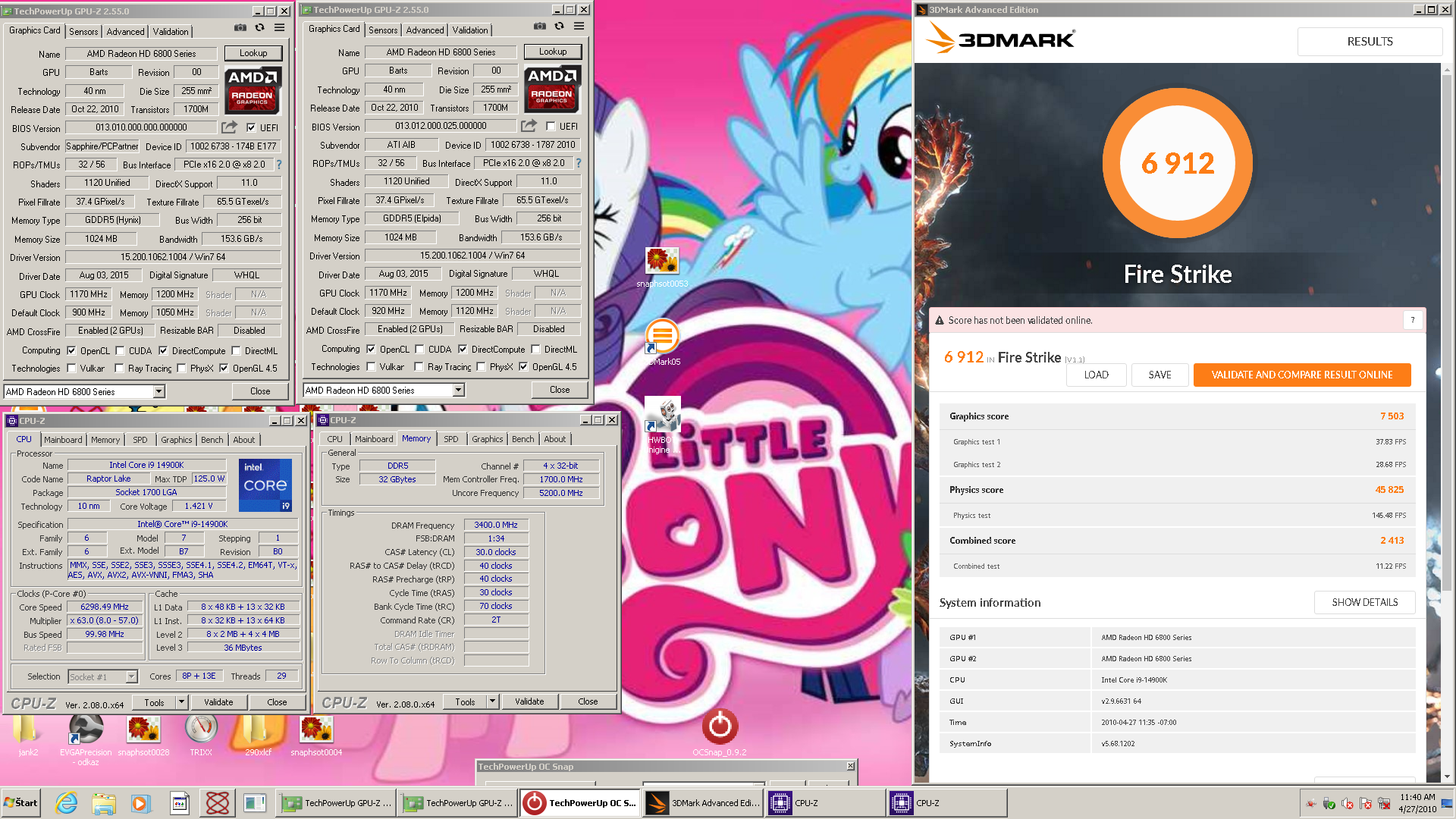Click Validate and Compare Result Online
The image size is (1456, 819).
click(1301, 375)
